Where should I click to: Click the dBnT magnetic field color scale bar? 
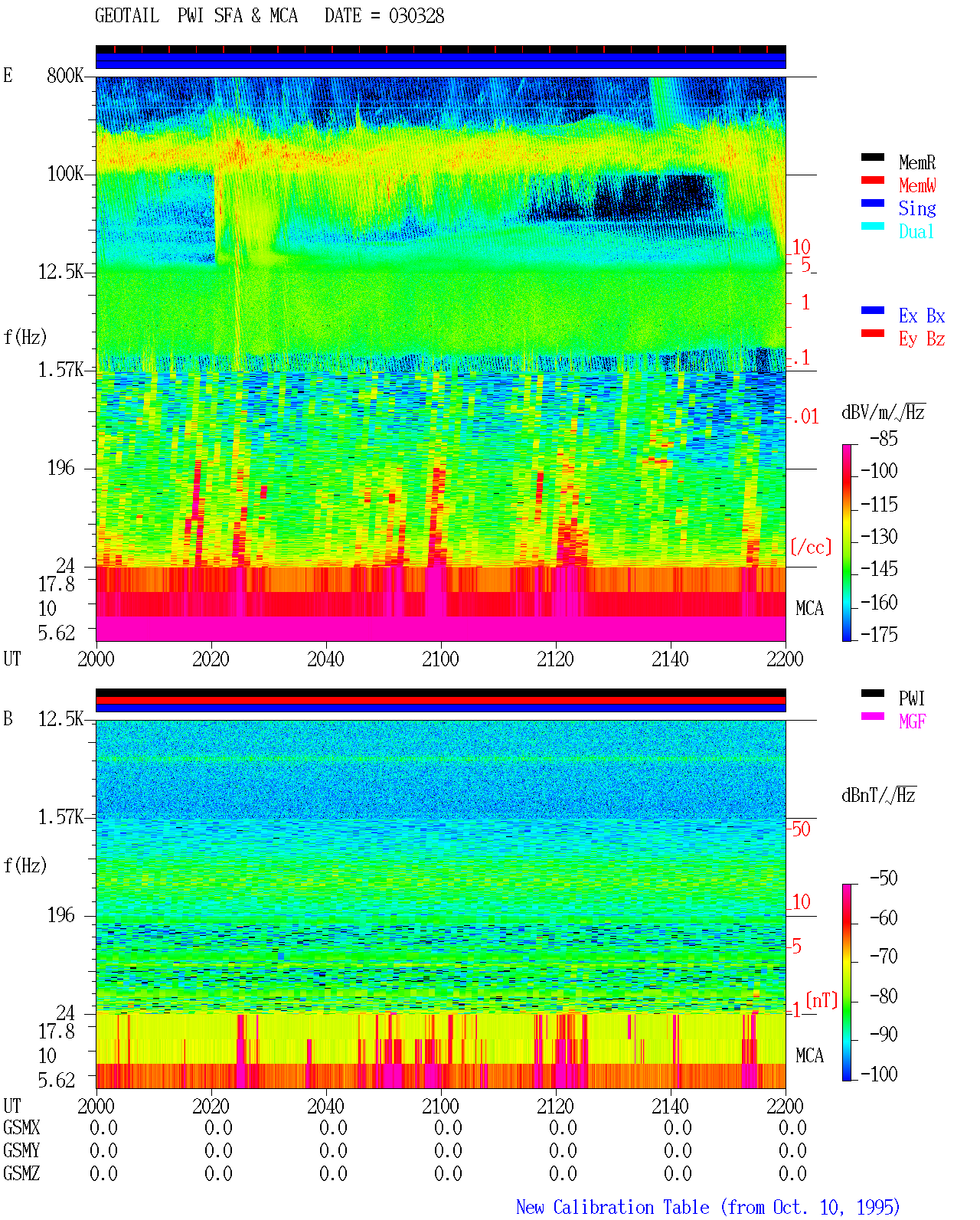pyautogui.click(x=847, y=983)
